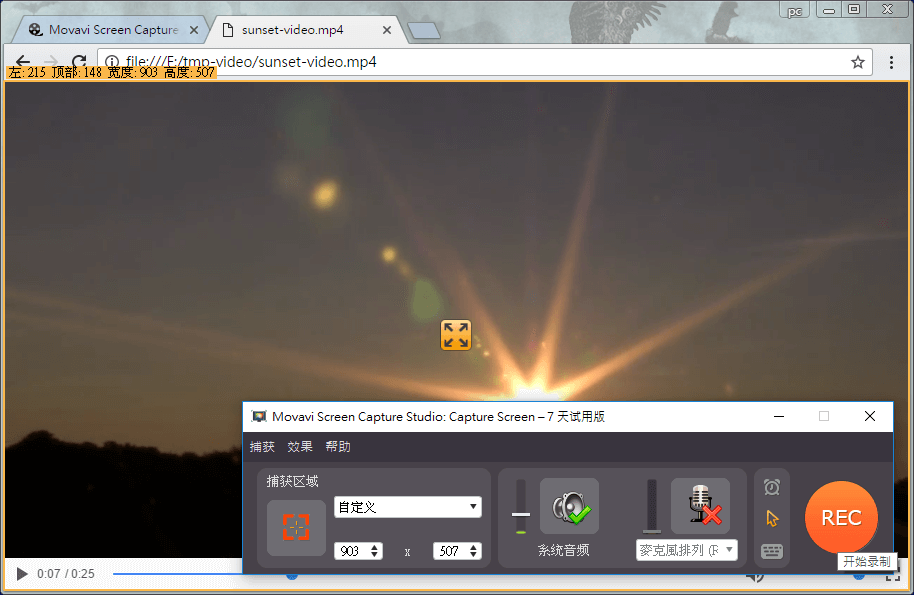Screen dimensions: 914x595
Task: Open the capture area selection tool
Action: [296, 527]
